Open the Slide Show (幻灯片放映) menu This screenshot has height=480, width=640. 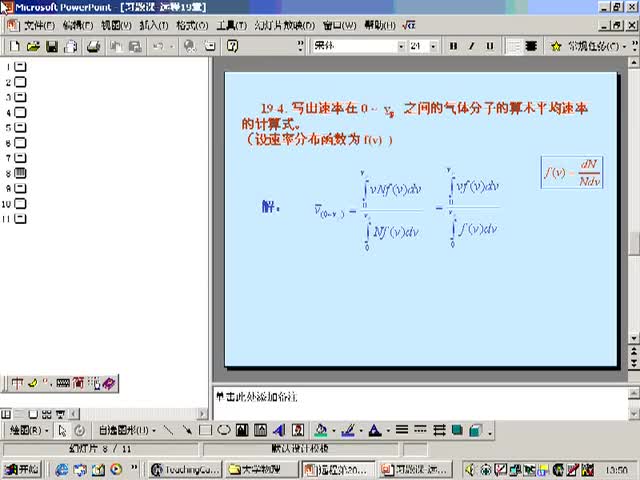[285, 26]
